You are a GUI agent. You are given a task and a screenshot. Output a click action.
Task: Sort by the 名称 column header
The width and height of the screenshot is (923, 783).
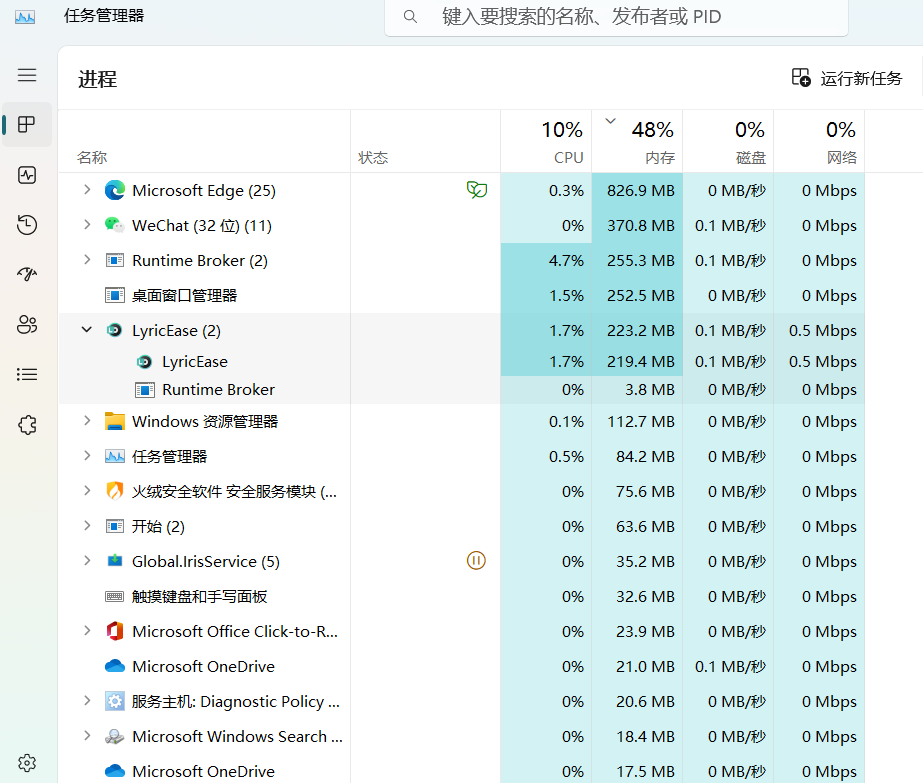204,141
